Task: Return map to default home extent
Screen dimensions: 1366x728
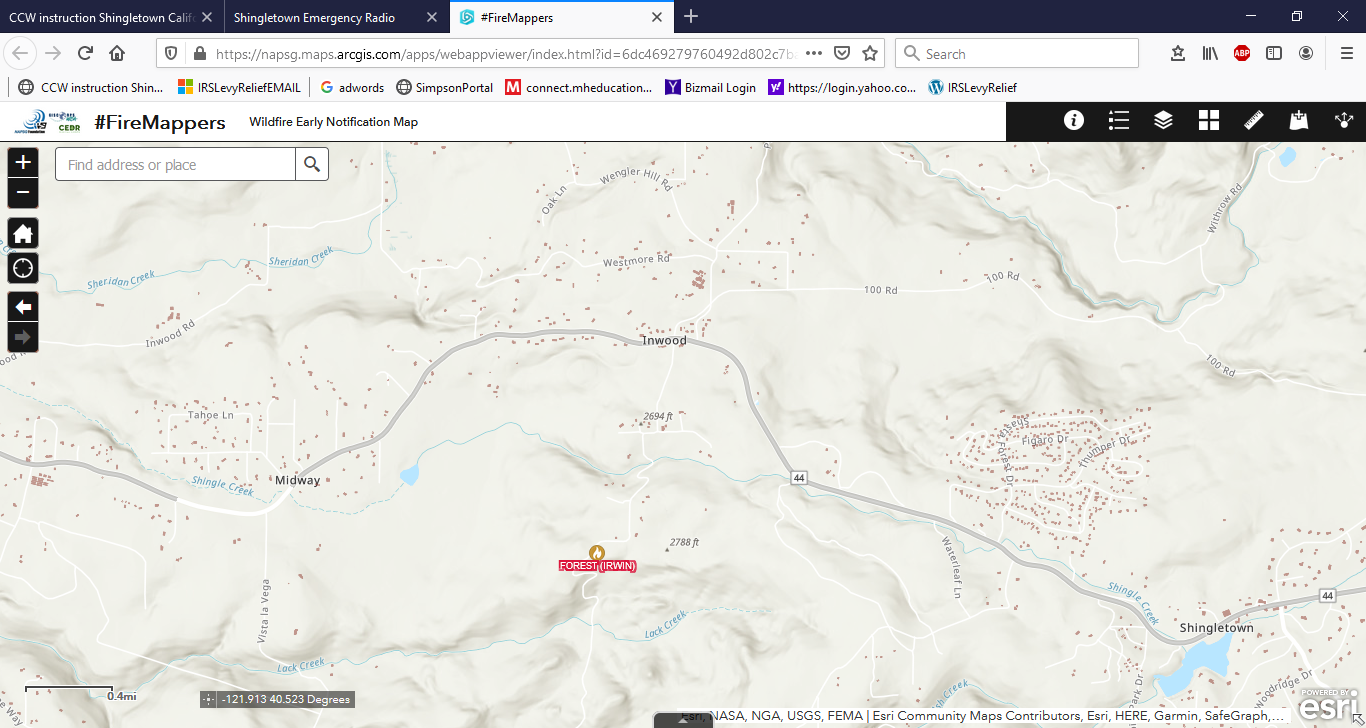Action: (23, 234)
